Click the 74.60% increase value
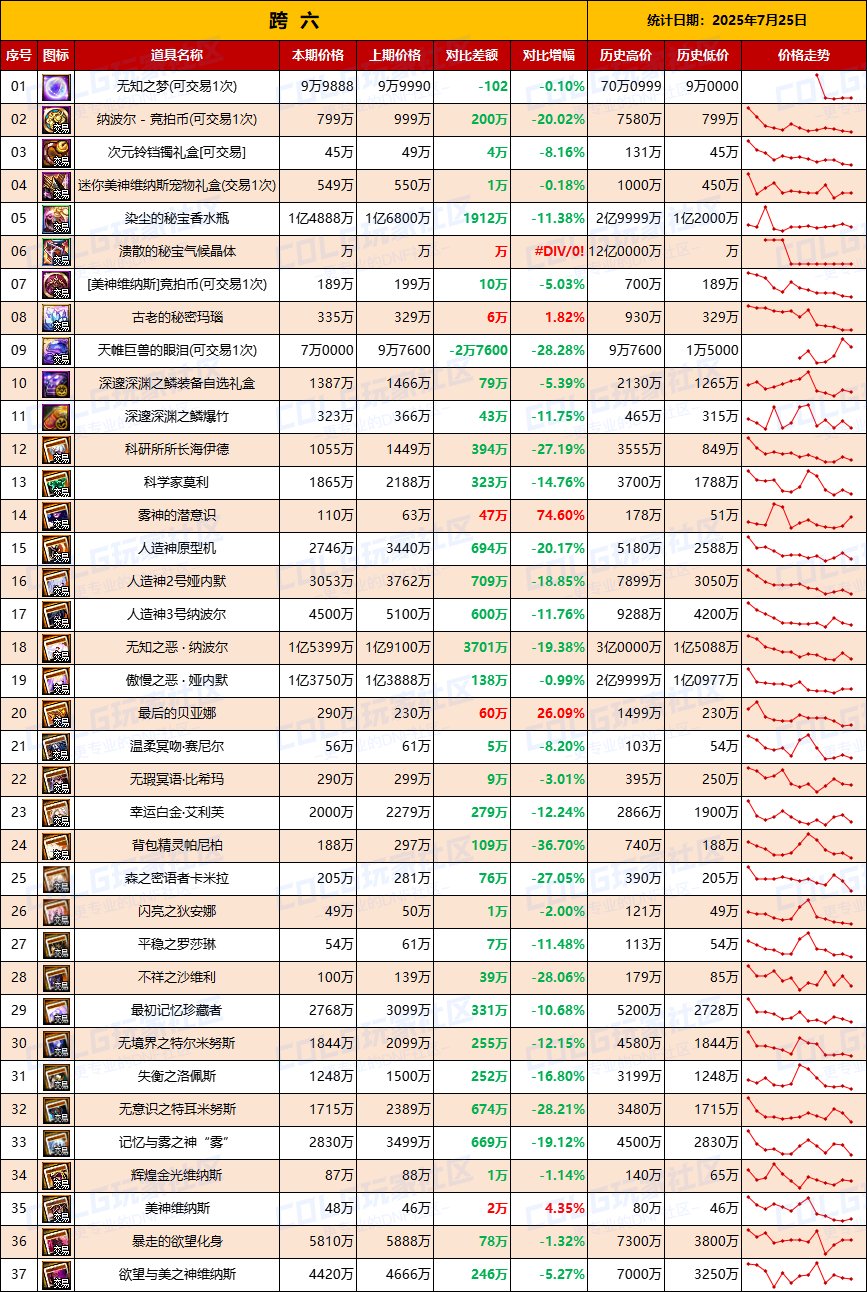The width and height of the screenshot is (867, 1292). 560,516
